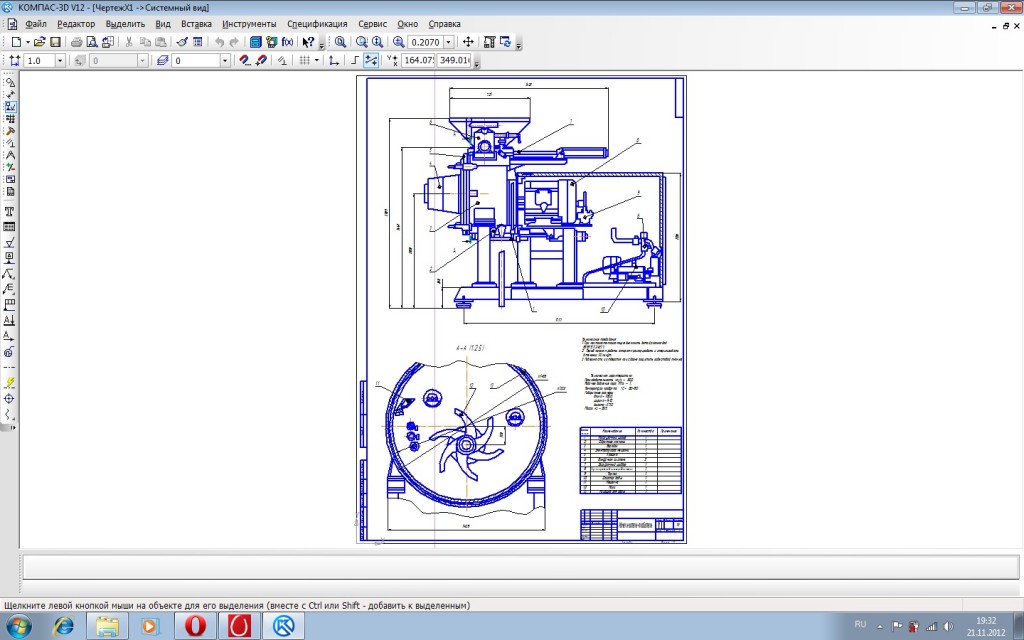Expand the view toolbar overflow chevron
Screen dimensions: 1024x640
[x=519, y=45]
